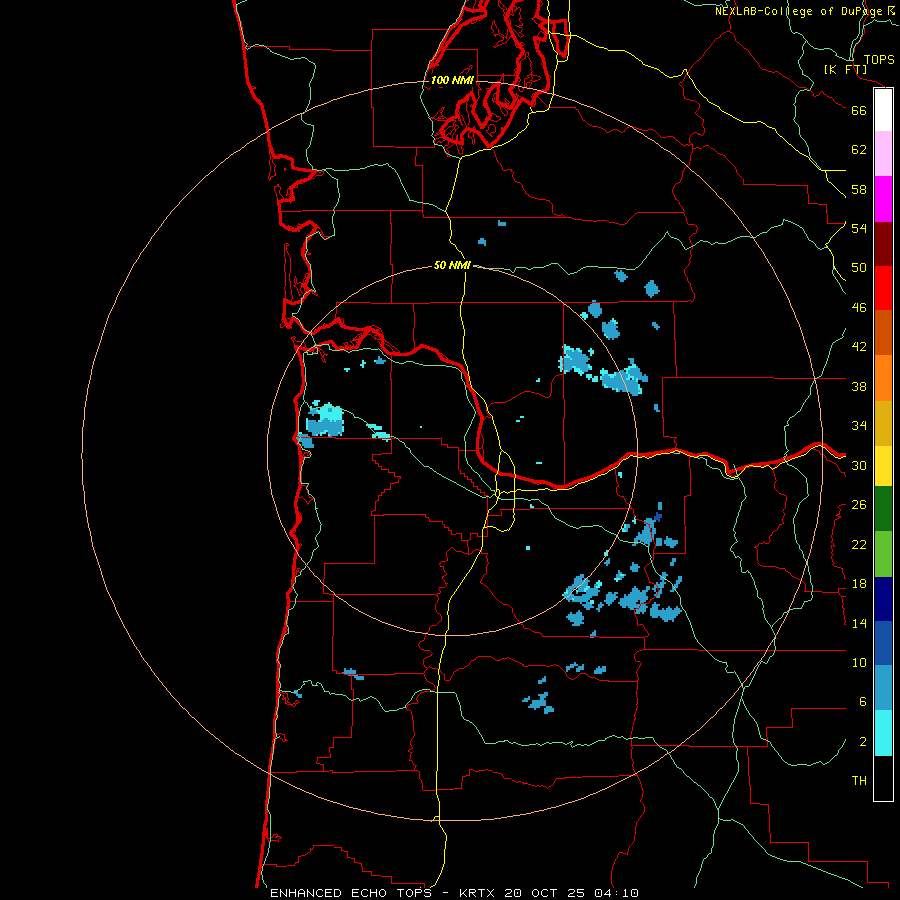Click the '50 NMI' range ring label
Screen dimensions: 900x900
click(452, 265)
